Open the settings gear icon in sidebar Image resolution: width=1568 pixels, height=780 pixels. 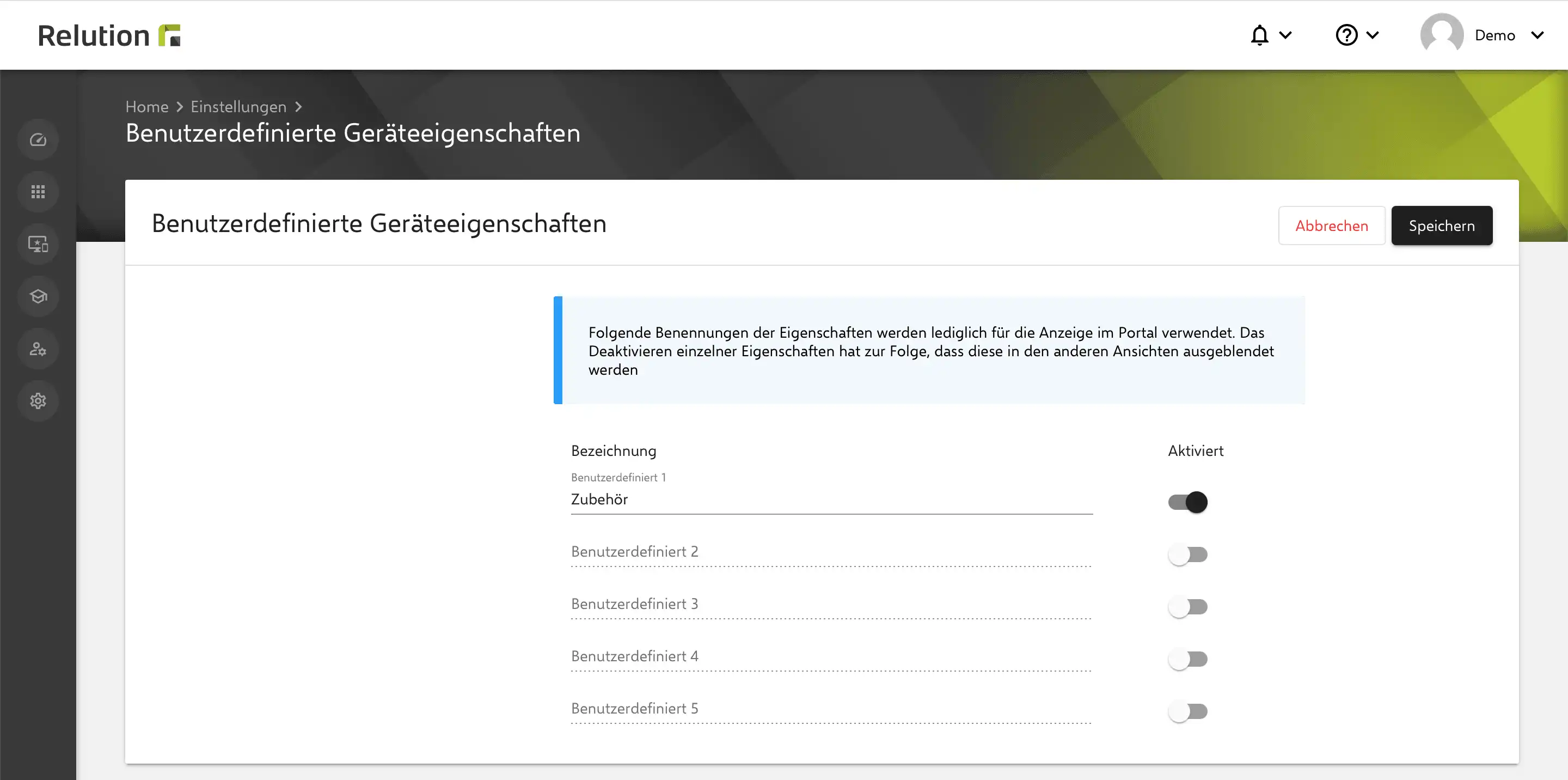[38, 401]
